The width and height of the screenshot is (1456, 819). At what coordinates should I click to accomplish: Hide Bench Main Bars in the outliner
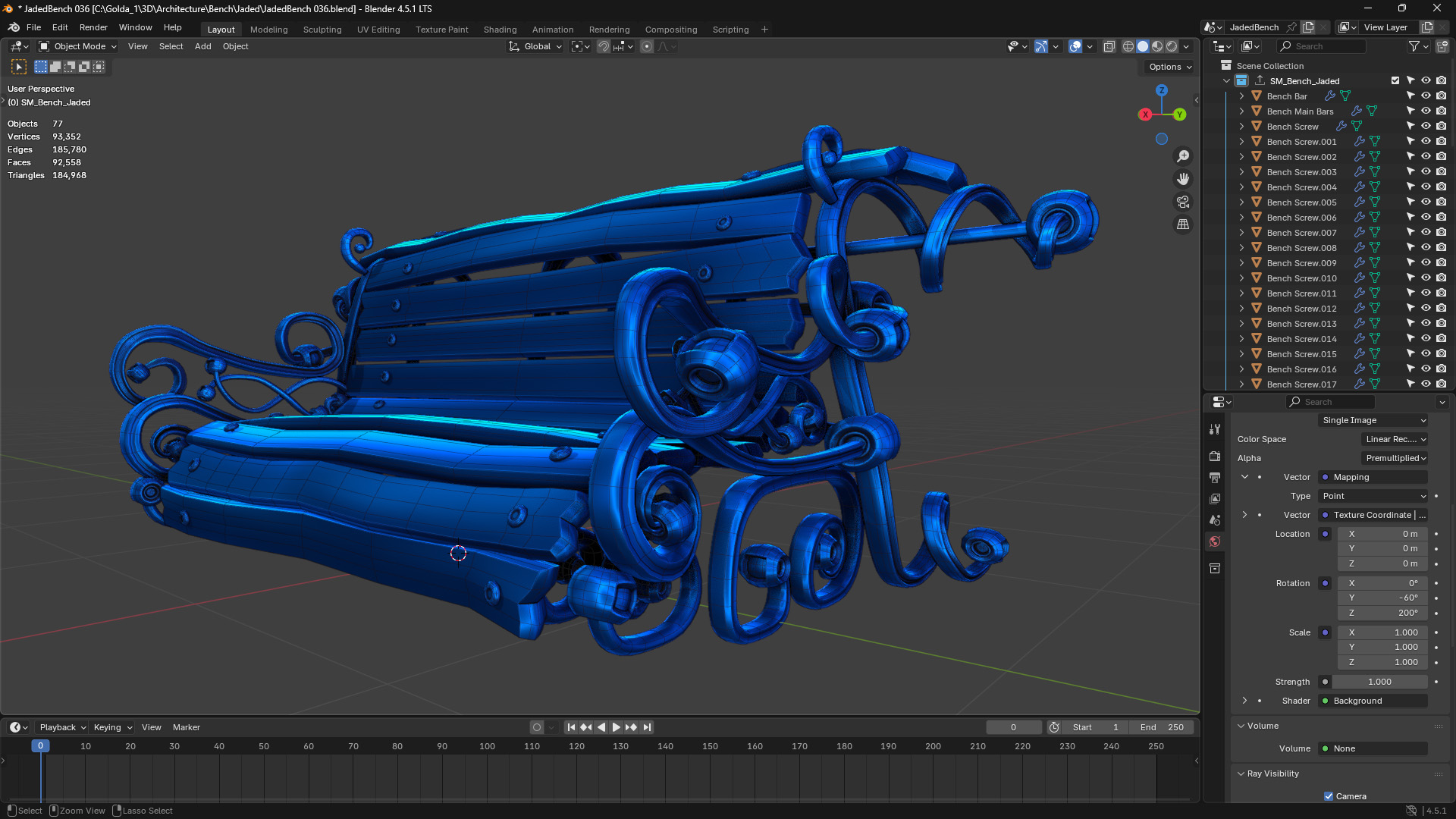tap(1426, 111)
